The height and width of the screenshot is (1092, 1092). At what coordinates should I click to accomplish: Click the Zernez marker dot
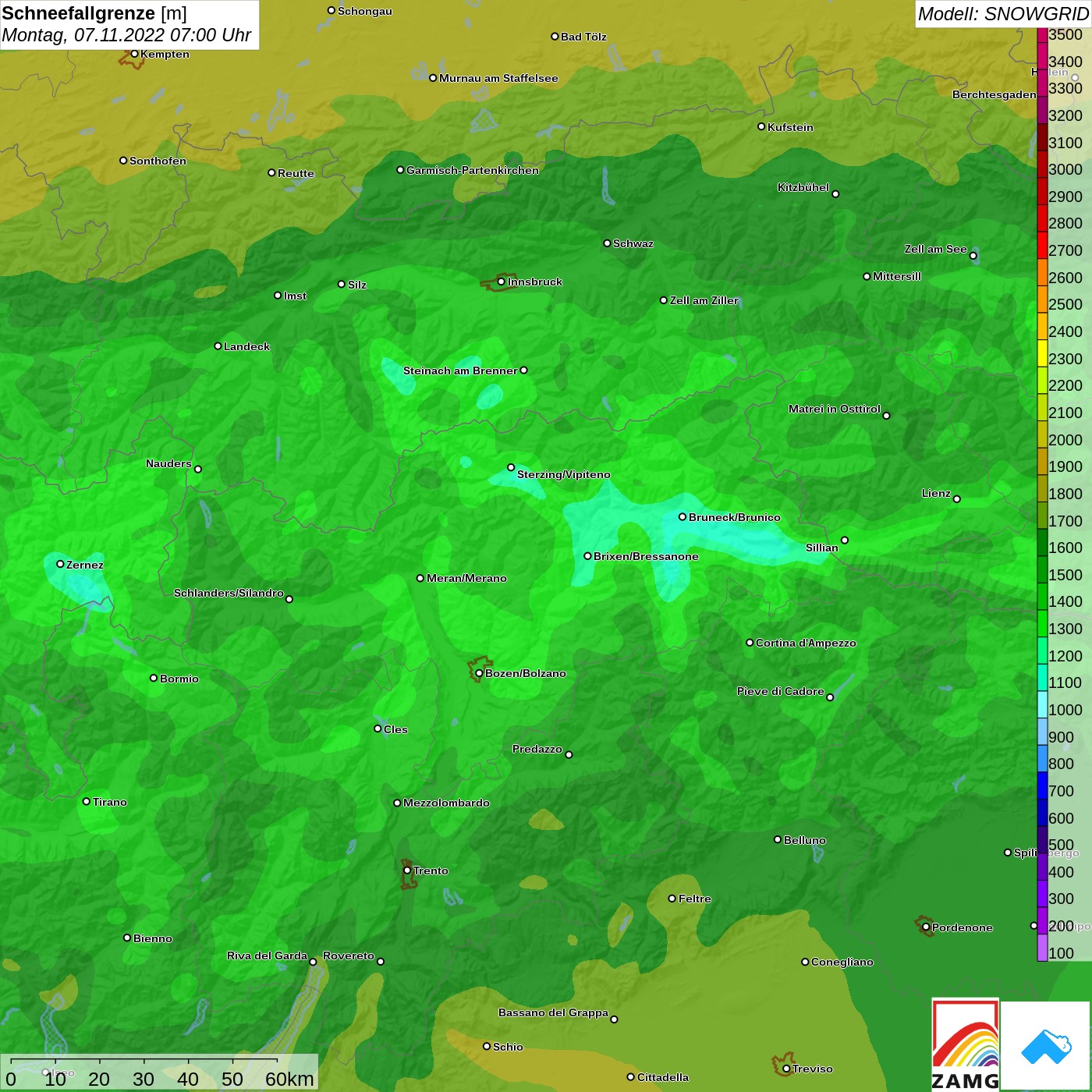pos(60,564)
